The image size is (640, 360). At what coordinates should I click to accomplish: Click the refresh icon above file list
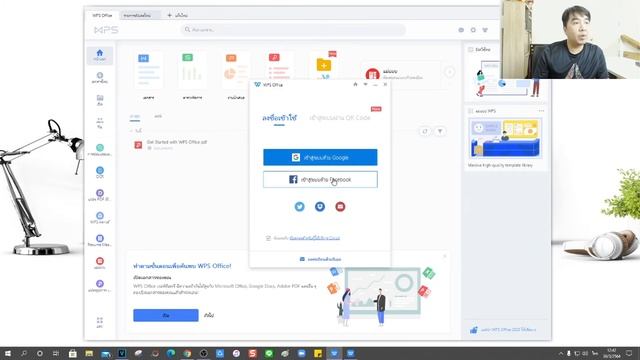click(x=425, y=131)
